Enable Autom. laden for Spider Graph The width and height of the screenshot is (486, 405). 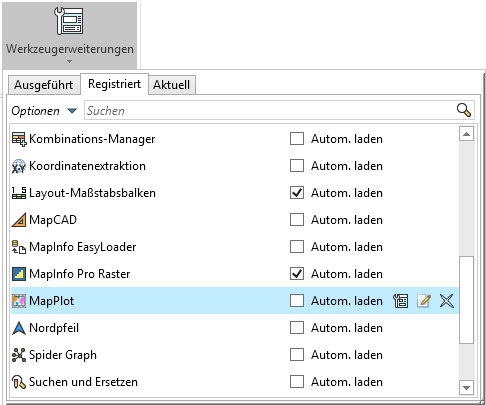pyautogui.click(x=297, y=355)
